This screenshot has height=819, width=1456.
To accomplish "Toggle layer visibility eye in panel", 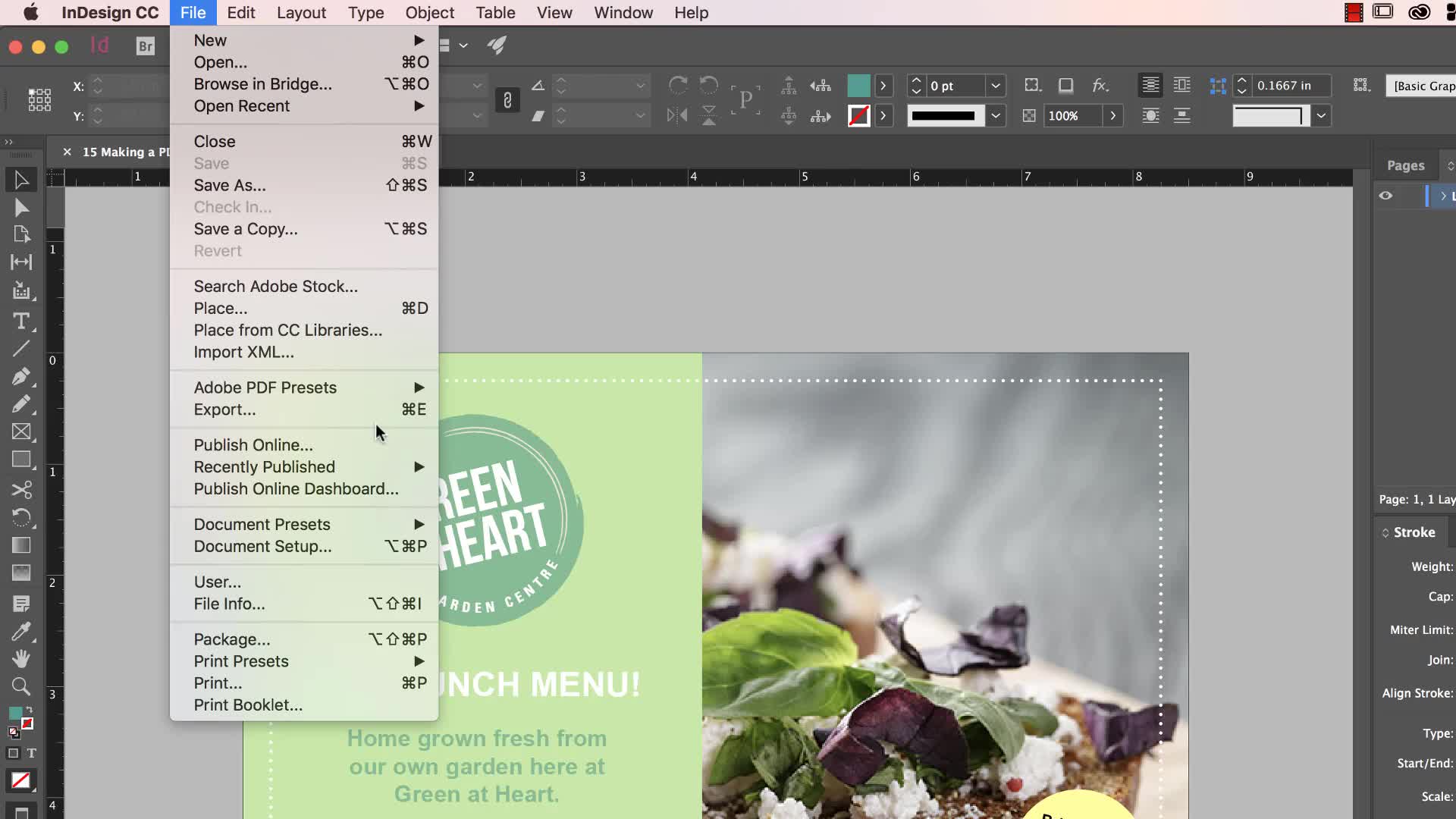I will [1385, 196].
